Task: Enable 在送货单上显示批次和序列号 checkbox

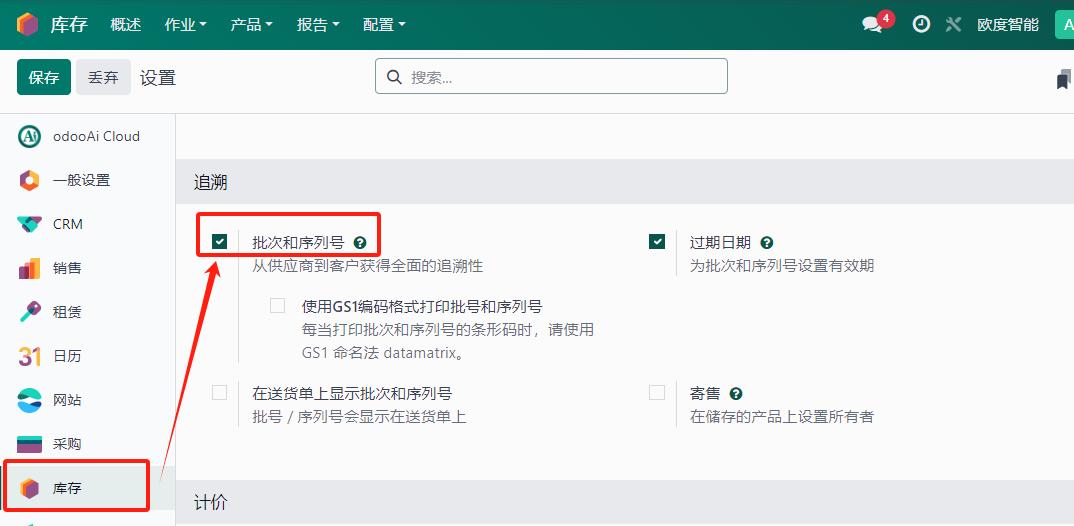Action: 219,392
